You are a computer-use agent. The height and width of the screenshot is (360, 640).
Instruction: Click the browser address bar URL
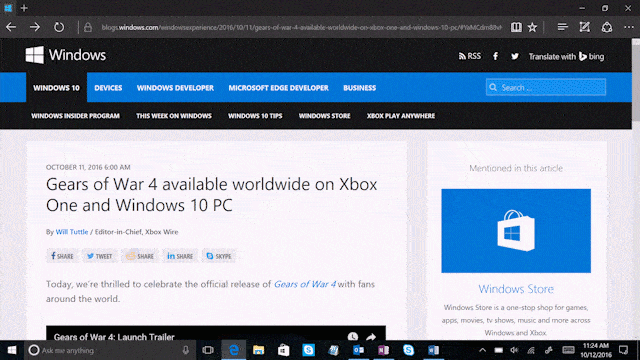pos(301,27)
